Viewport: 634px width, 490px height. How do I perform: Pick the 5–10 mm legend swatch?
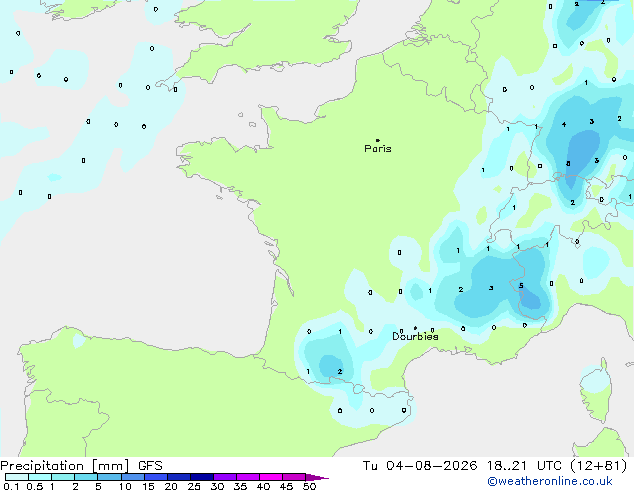[x=109, y=477]
